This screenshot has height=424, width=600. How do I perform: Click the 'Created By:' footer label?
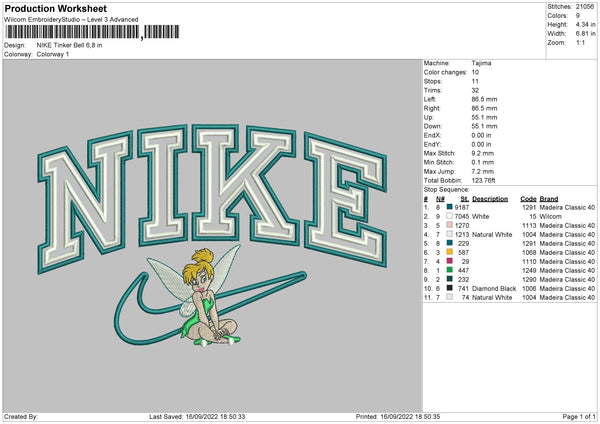(21, 416)
